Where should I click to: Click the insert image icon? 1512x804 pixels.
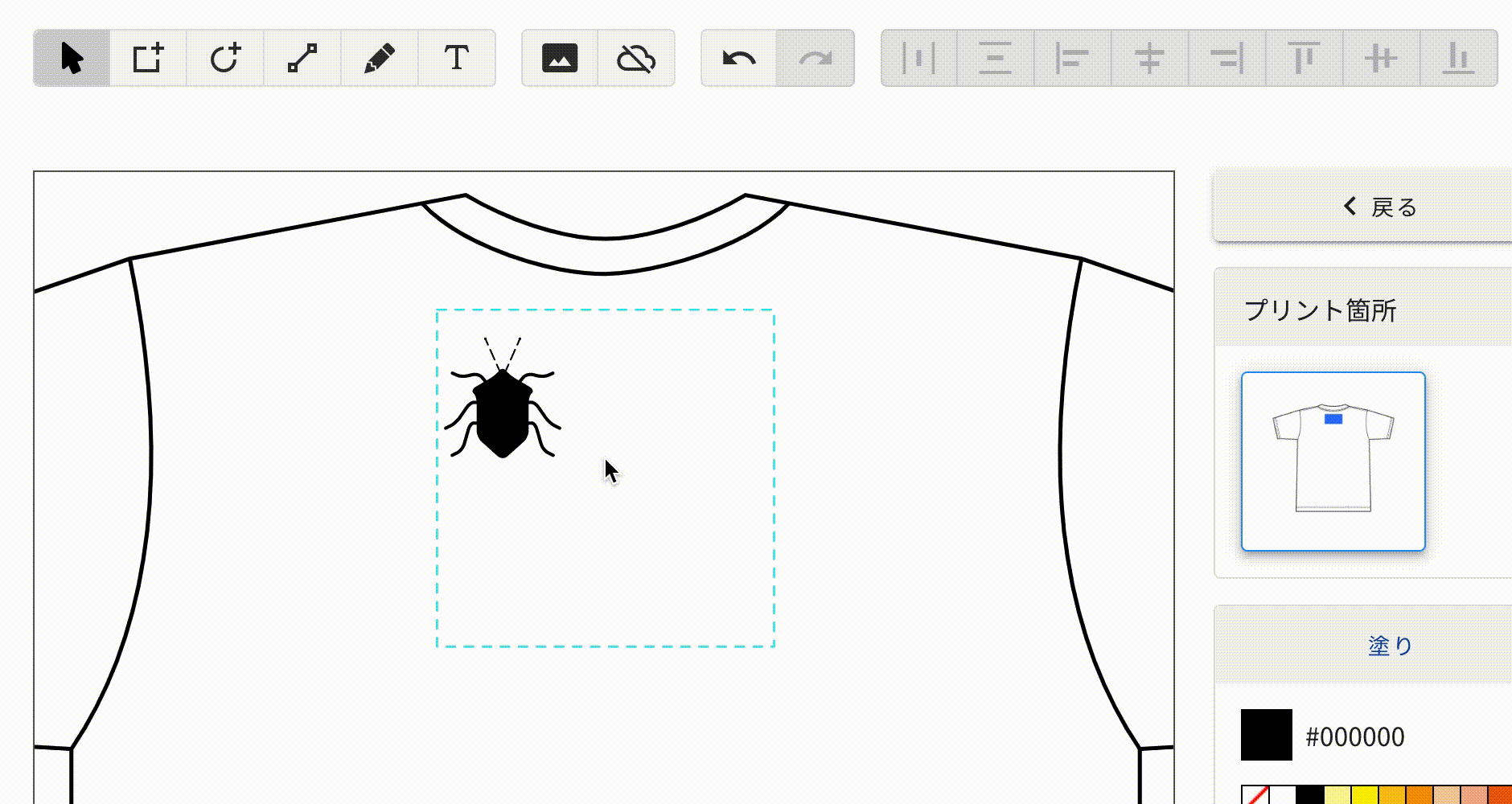[560, 59]
